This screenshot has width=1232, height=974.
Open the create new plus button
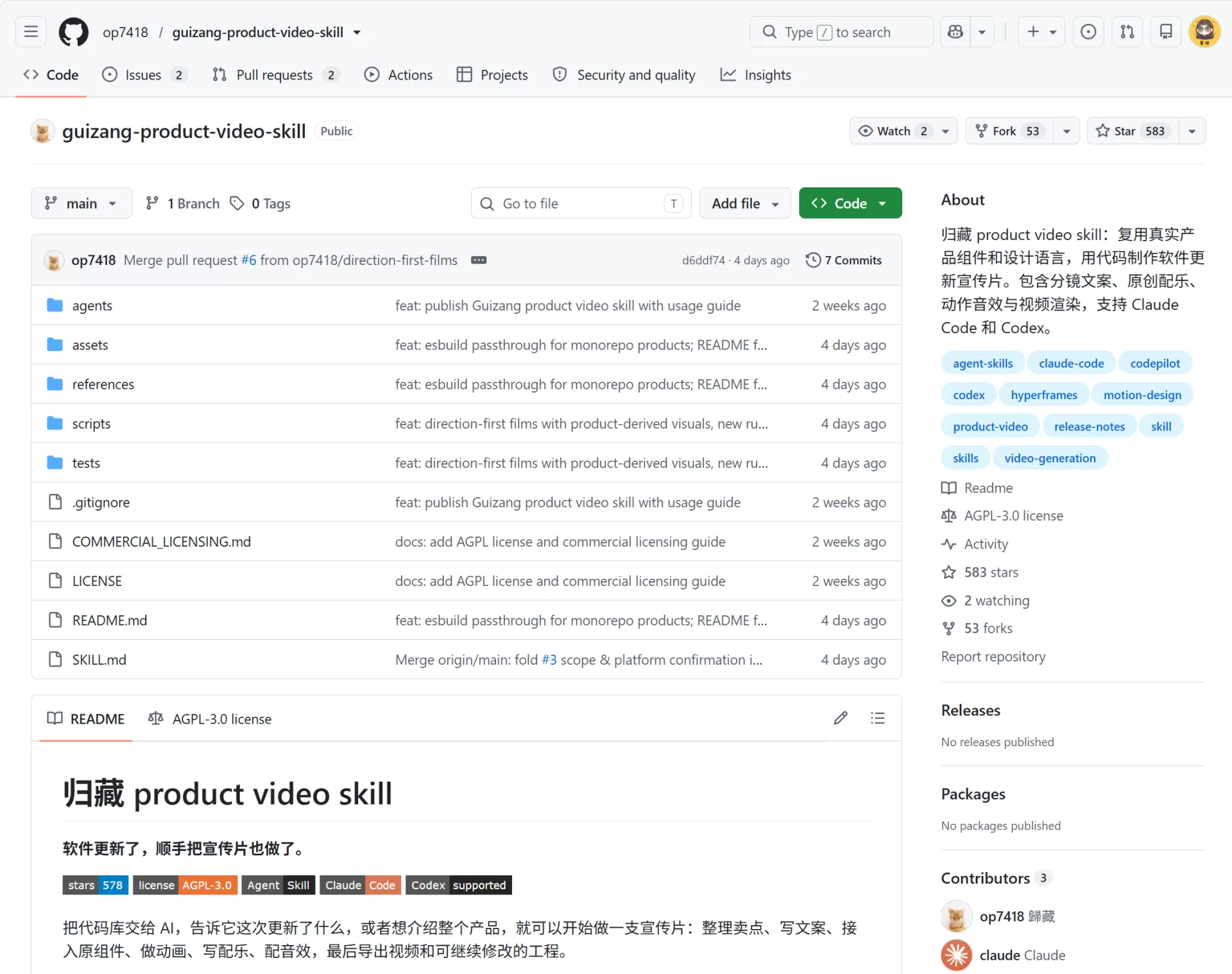point(1041,31)
